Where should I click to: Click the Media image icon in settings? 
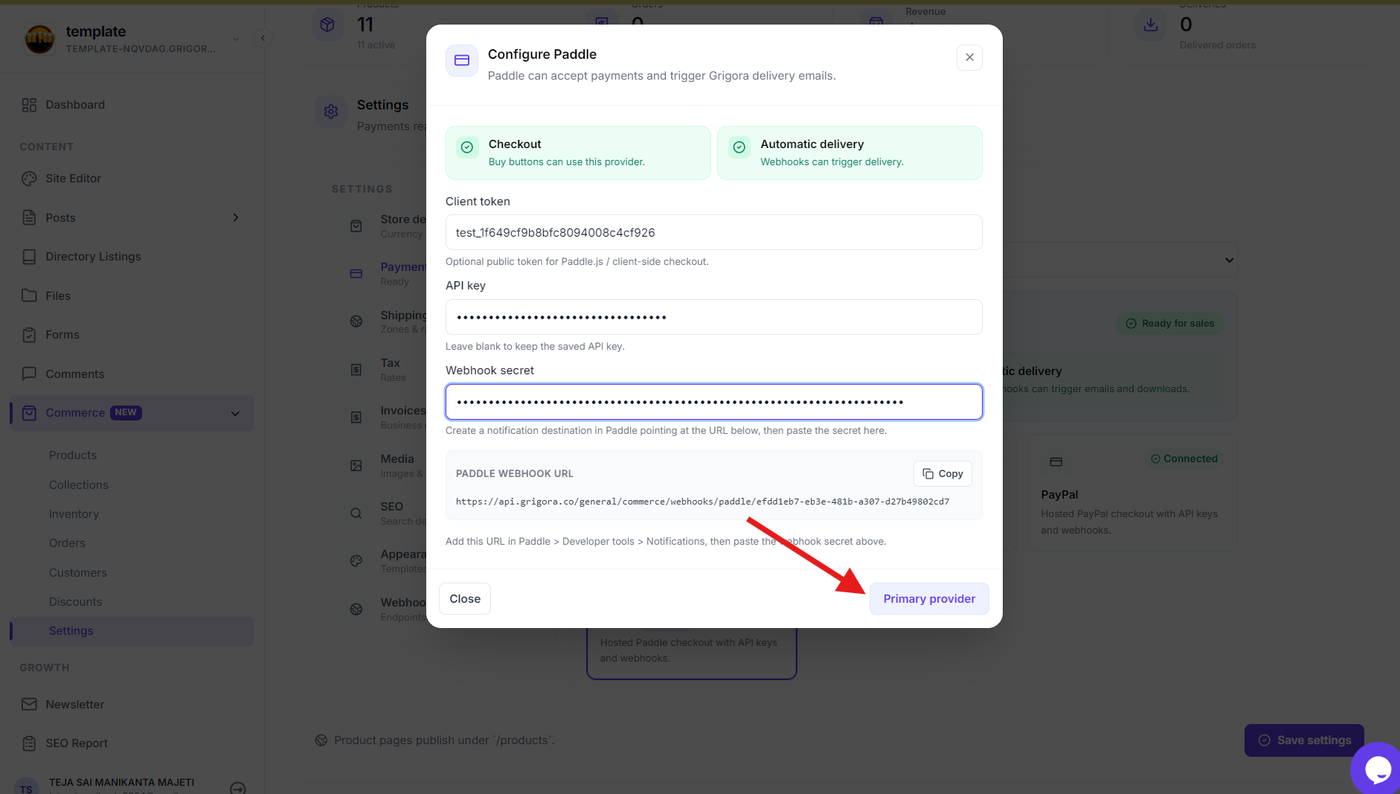[356, 465]
